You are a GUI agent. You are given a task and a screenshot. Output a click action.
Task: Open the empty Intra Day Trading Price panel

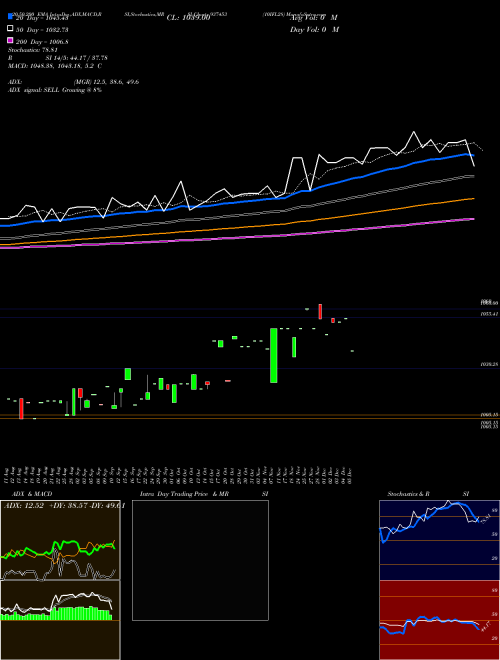click(x=200, y=560)
